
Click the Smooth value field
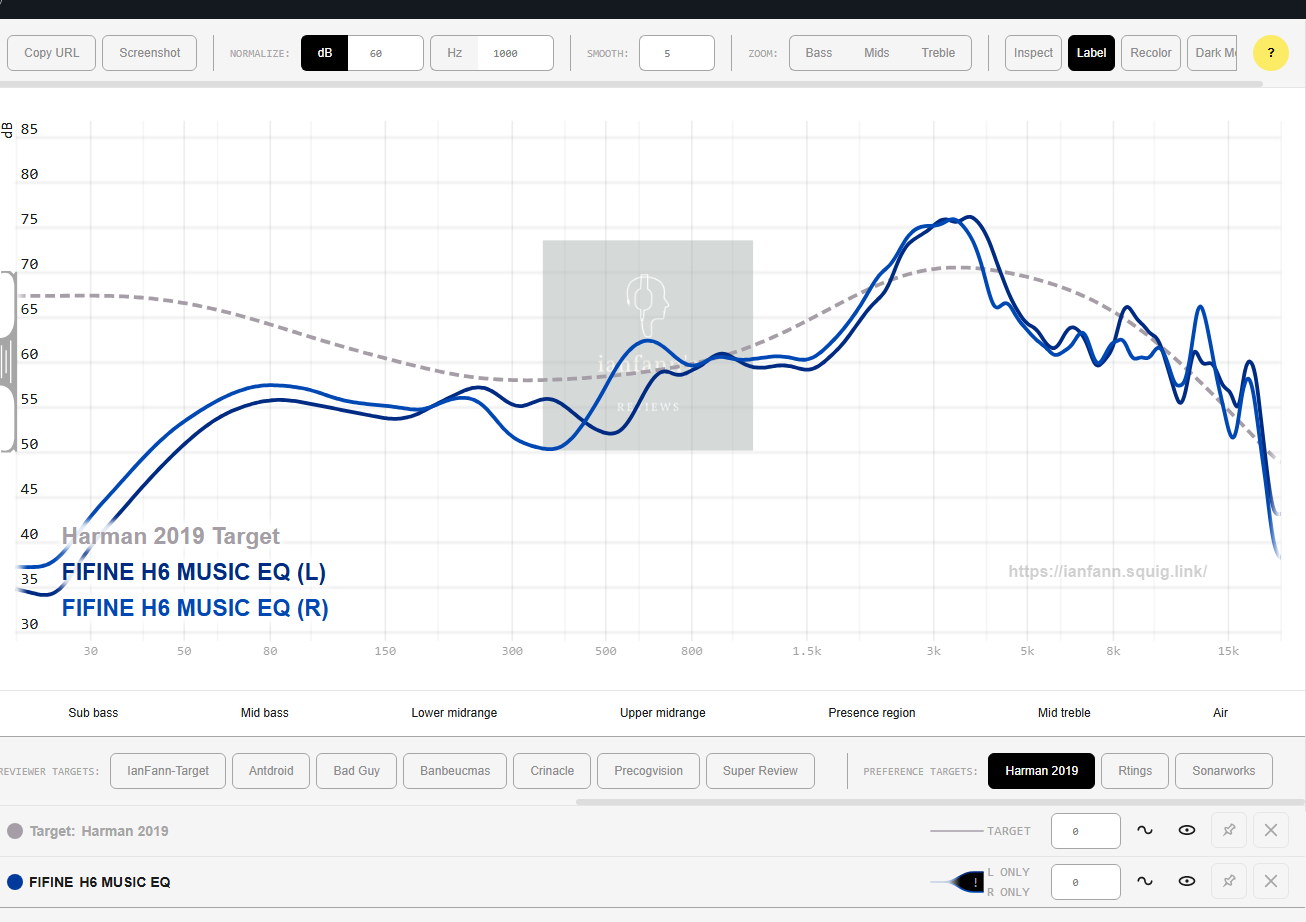coord(677,53)
